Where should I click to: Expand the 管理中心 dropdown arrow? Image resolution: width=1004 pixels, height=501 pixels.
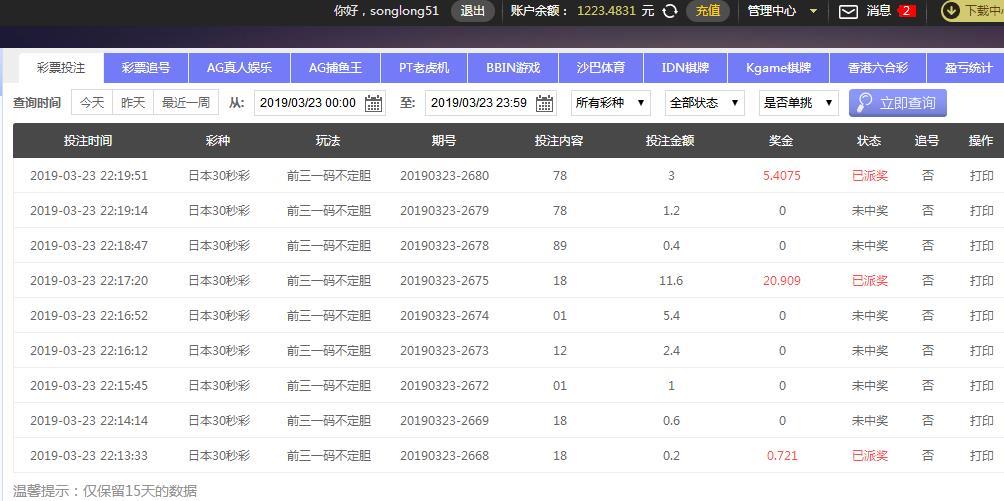click(x=813, y=11)
